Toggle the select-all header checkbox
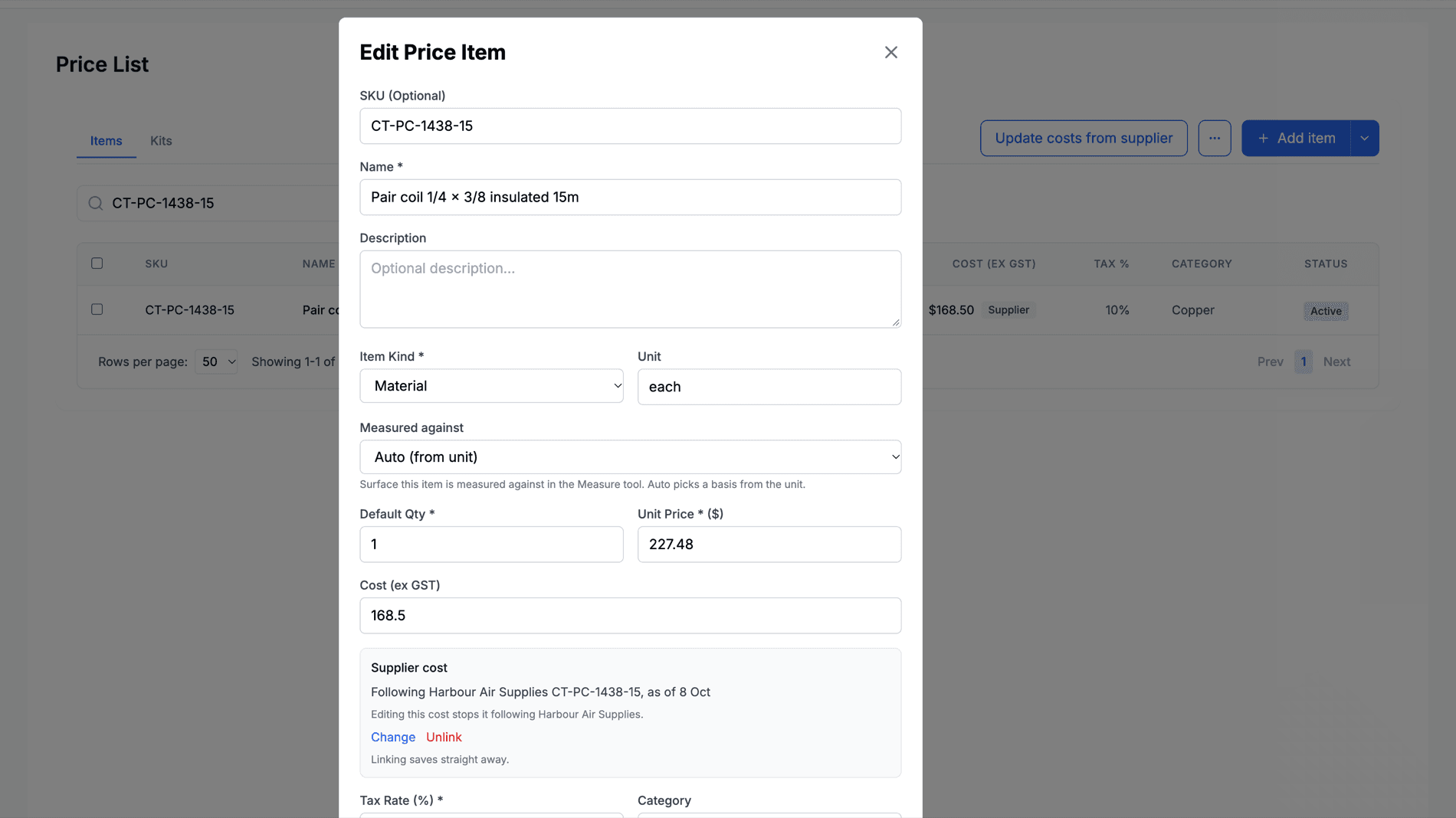Viewport: 1456px width, 818px height. pyautogui.click(x=97, y=263)
